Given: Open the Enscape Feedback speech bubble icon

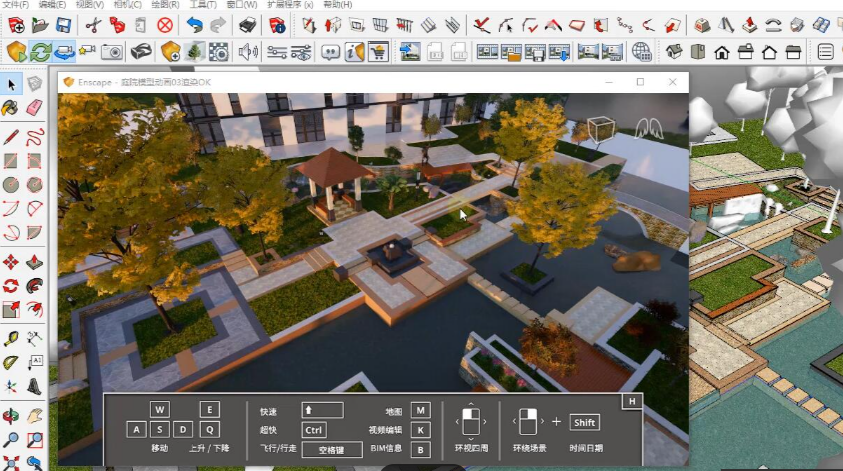Looking at the screenshot, I should (x=330, y=52).
